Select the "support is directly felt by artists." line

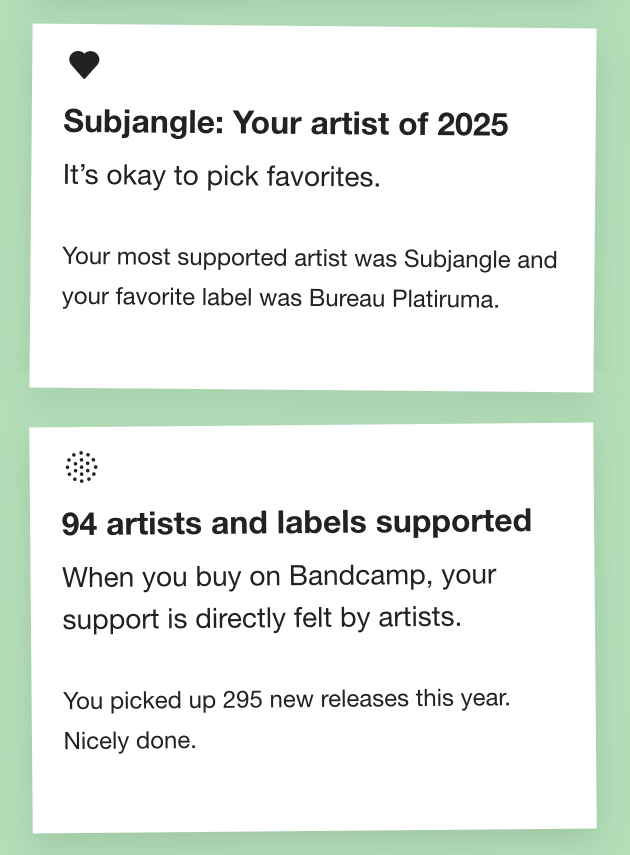[262, 618]
